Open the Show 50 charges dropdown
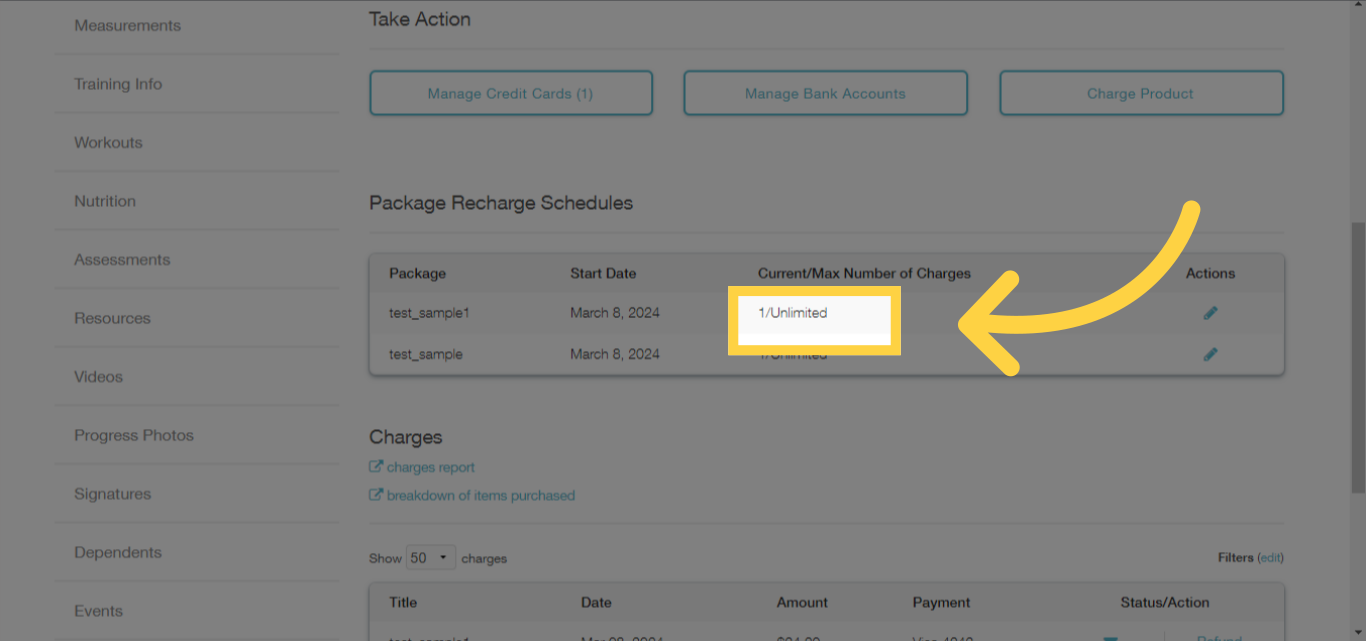Viewport: 1366px width, 641px height. [431, 558]
